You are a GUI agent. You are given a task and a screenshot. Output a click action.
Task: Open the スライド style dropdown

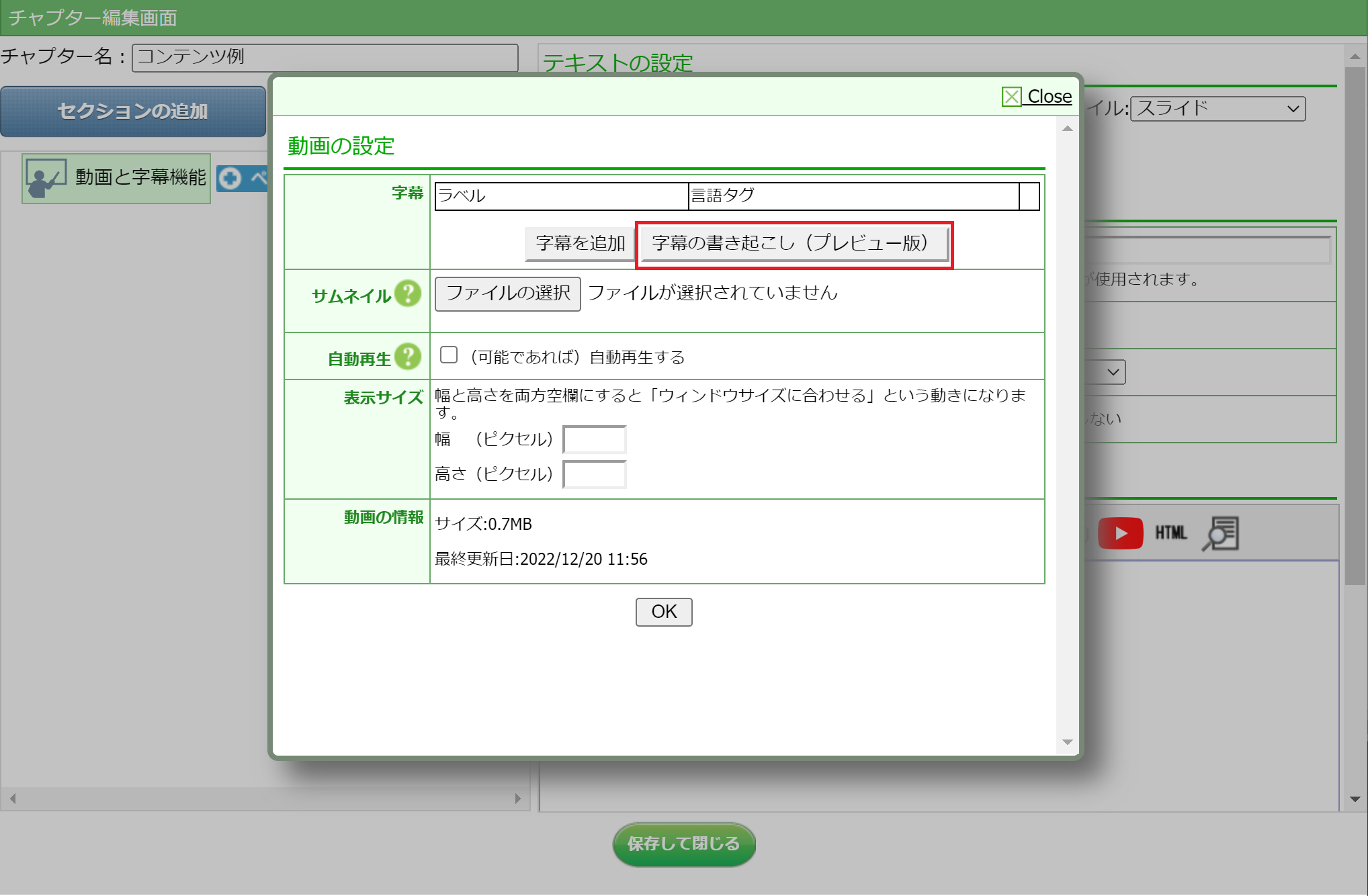(1217, 109)
